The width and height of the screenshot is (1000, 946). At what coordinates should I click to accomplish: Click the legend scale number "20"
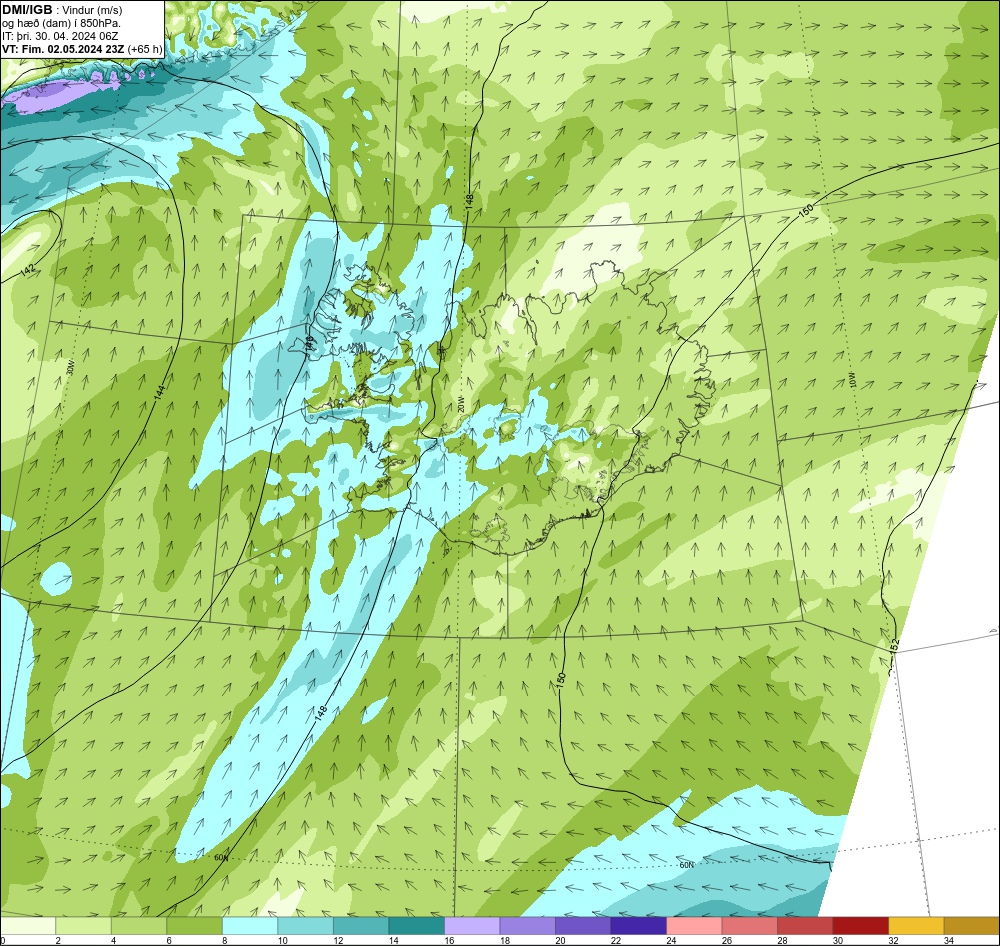pyautogui.click(x=560, y=940)
